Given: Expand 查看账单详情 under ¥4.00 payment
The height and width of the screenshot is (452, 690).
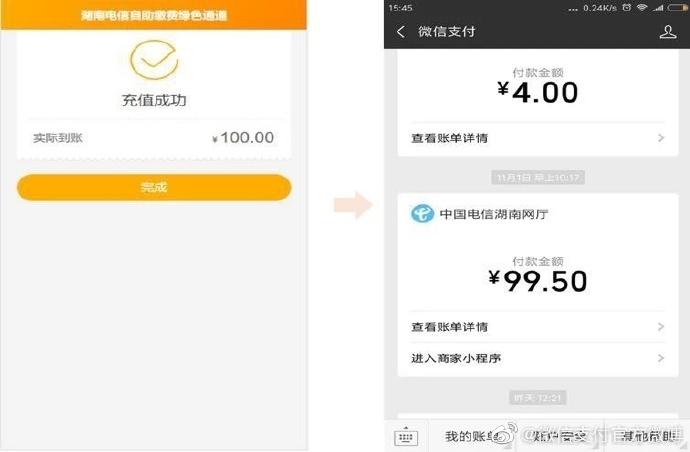Looking at the screenshot, I should tap(537, 138).
